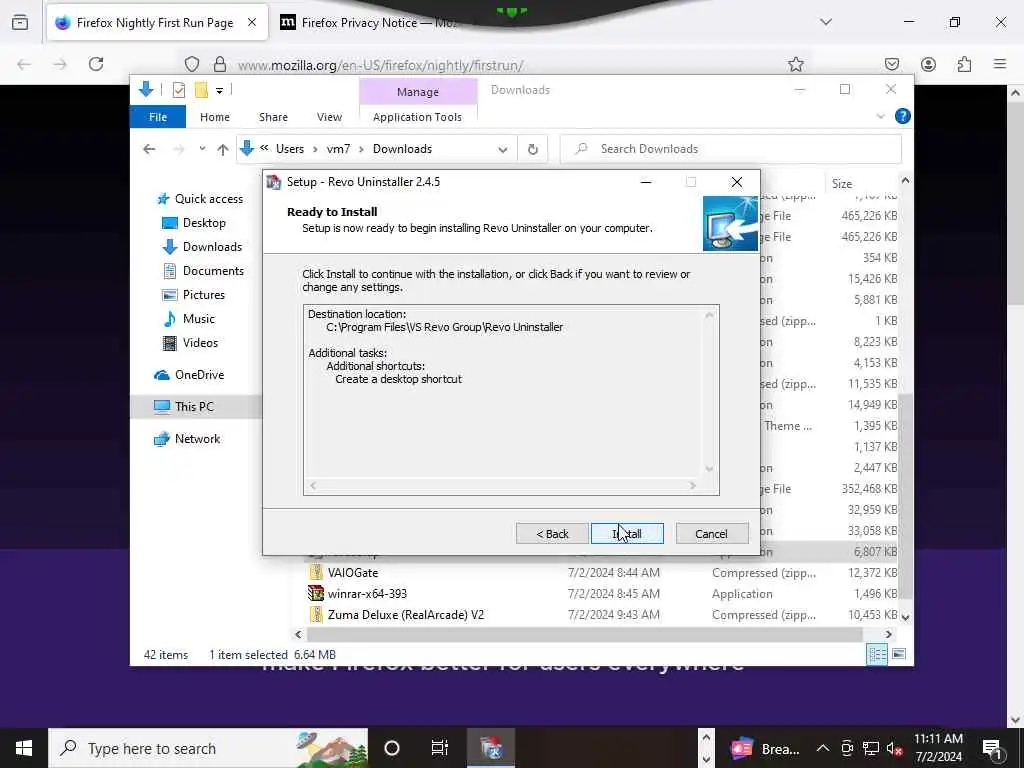Select the Application Tools tab
Viewport: 1024px width, 768px height.
(x=417, y=117)
